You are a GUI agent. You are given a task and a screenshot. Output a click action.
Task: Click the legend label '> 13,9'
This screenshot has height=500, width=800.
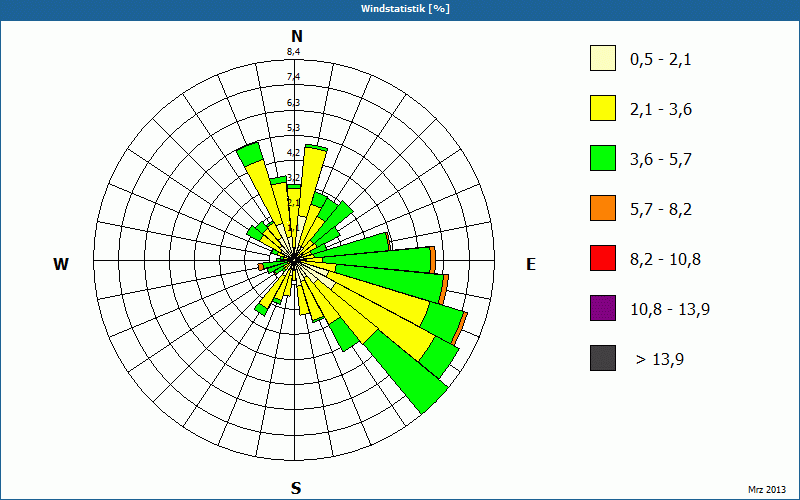coord(660,360)
